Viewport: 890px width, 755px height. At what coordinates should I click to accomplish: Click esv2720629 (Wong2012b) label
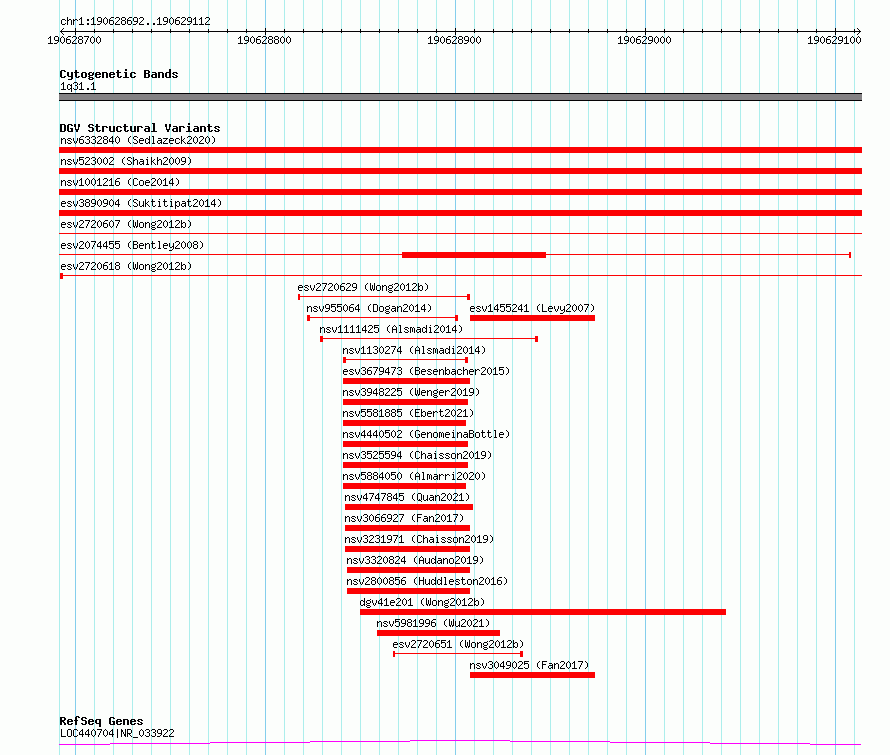click(x=363, y=287)
